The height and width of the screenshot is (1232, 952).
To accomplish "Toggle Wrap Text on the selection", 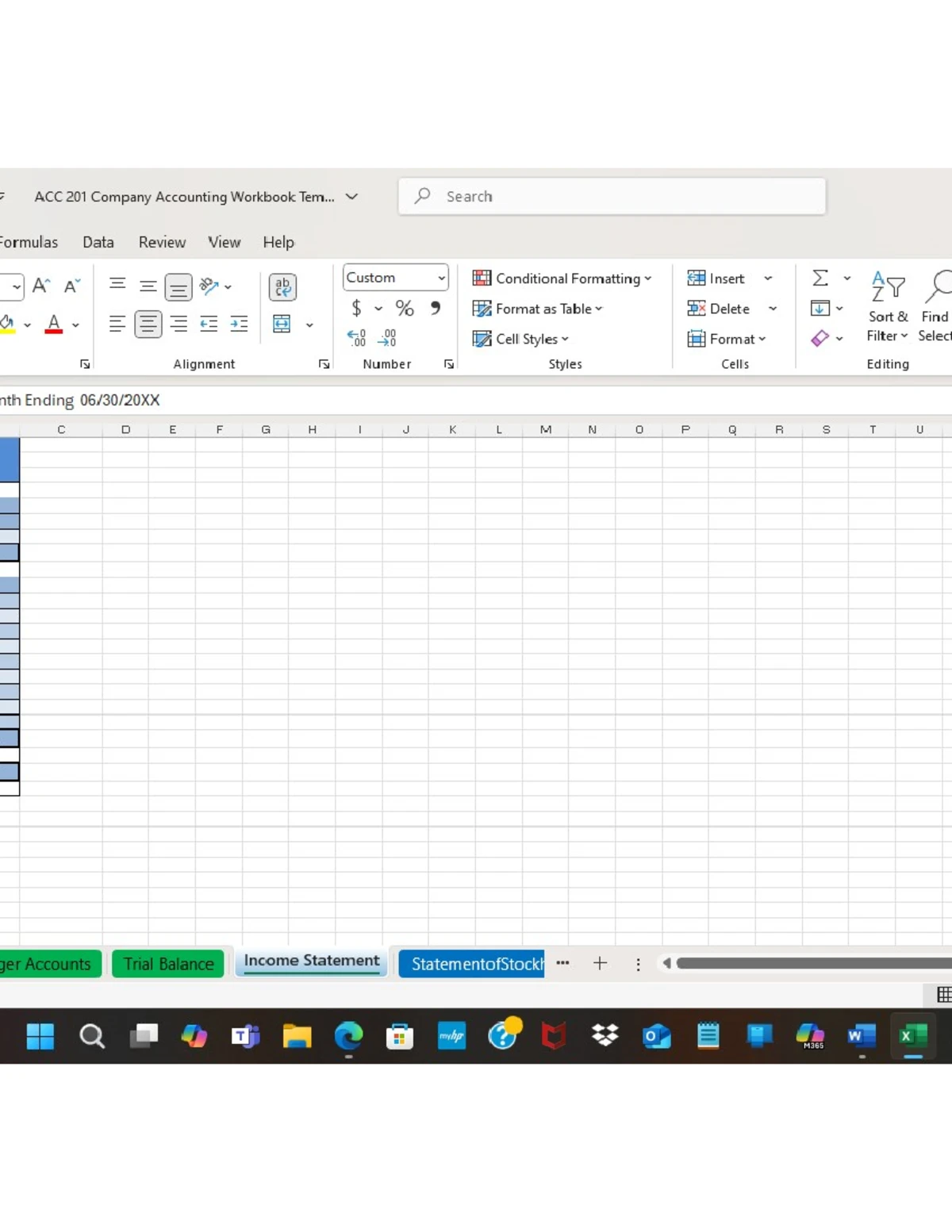I will [x=282, y=286].
